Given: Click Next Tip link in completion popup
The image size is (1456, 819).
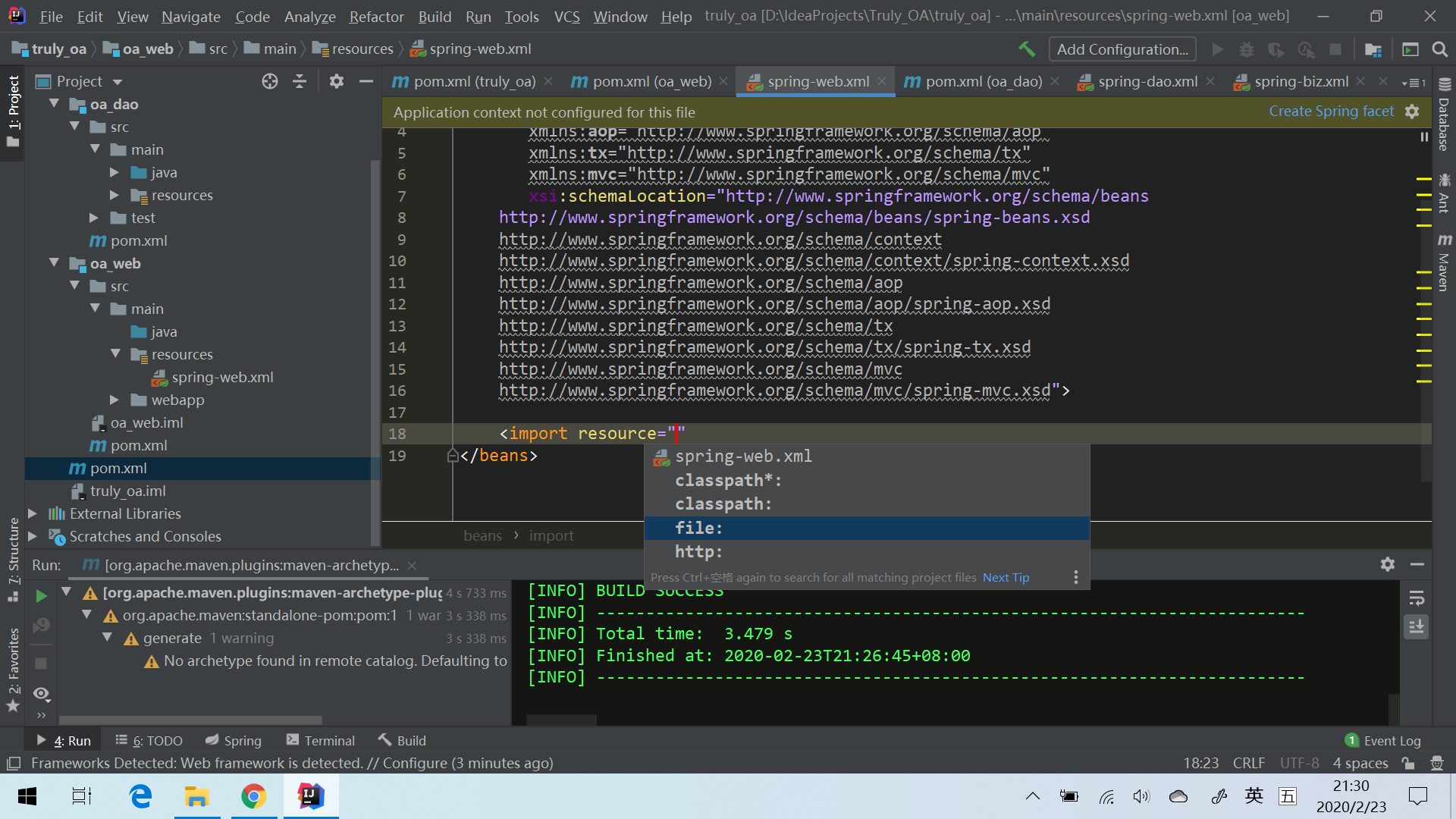Looking at the screenshot, I should point(1006,577).
